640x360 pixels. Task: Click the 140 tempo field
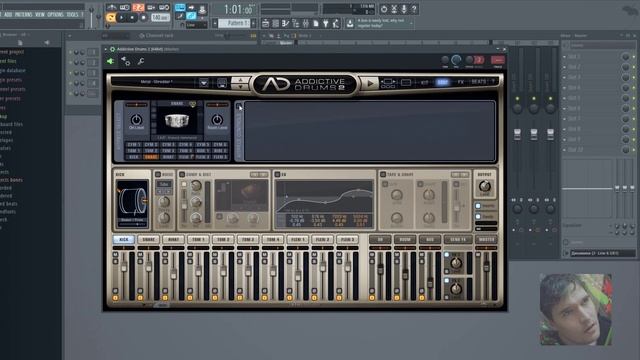[x=160, y=18]
